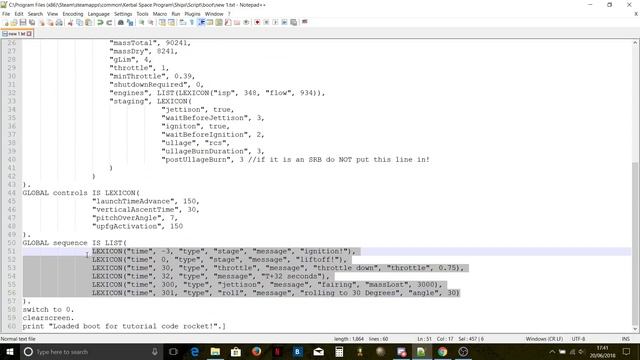Open the Action Center notifications icon
Image resolution: width=640 pixels, height=360 pixels.
coord(626,351)
